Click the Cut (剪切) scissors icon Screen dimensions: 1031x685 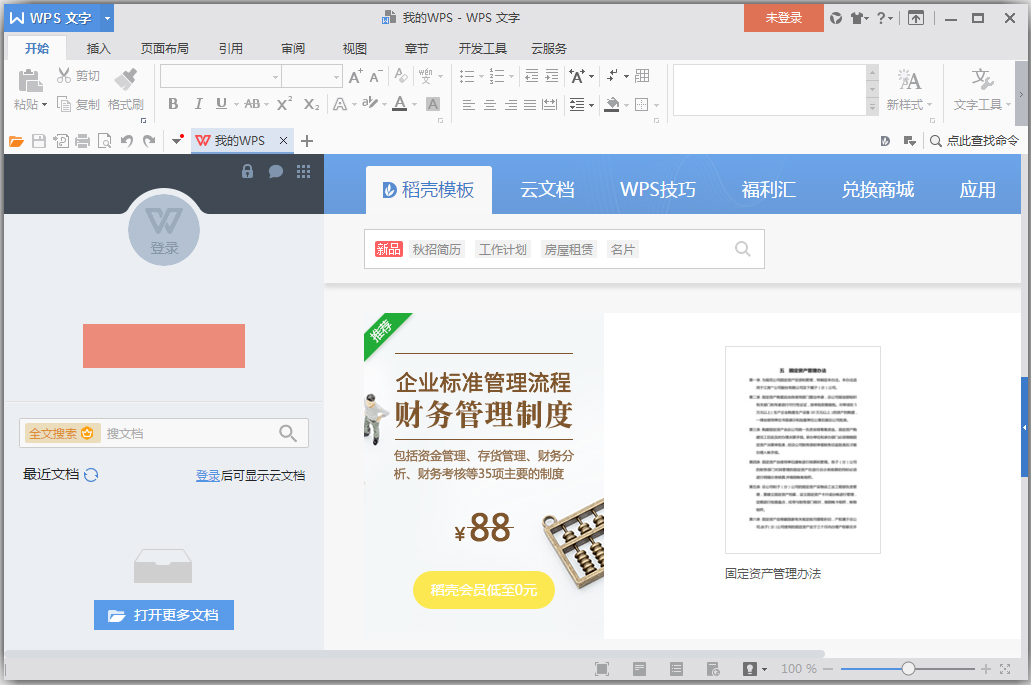point(64,76)
